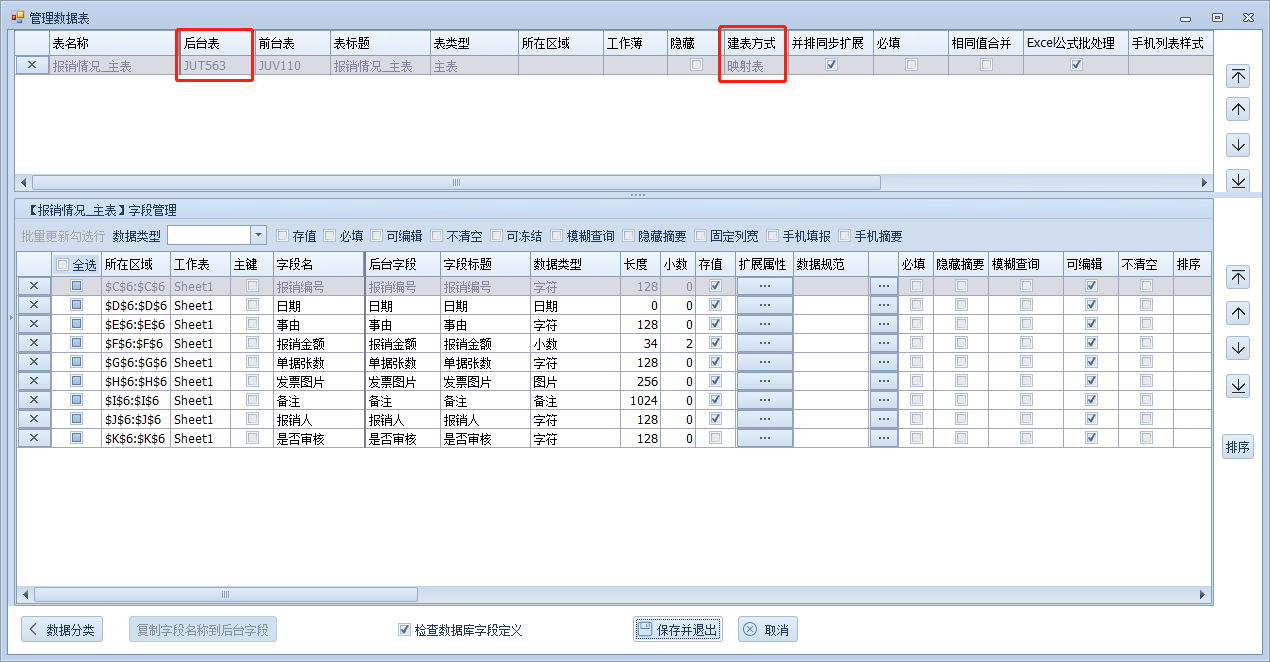The image size is (1270, 662).
Task: Click the 建表方式 column header
Action: point(751,44)
